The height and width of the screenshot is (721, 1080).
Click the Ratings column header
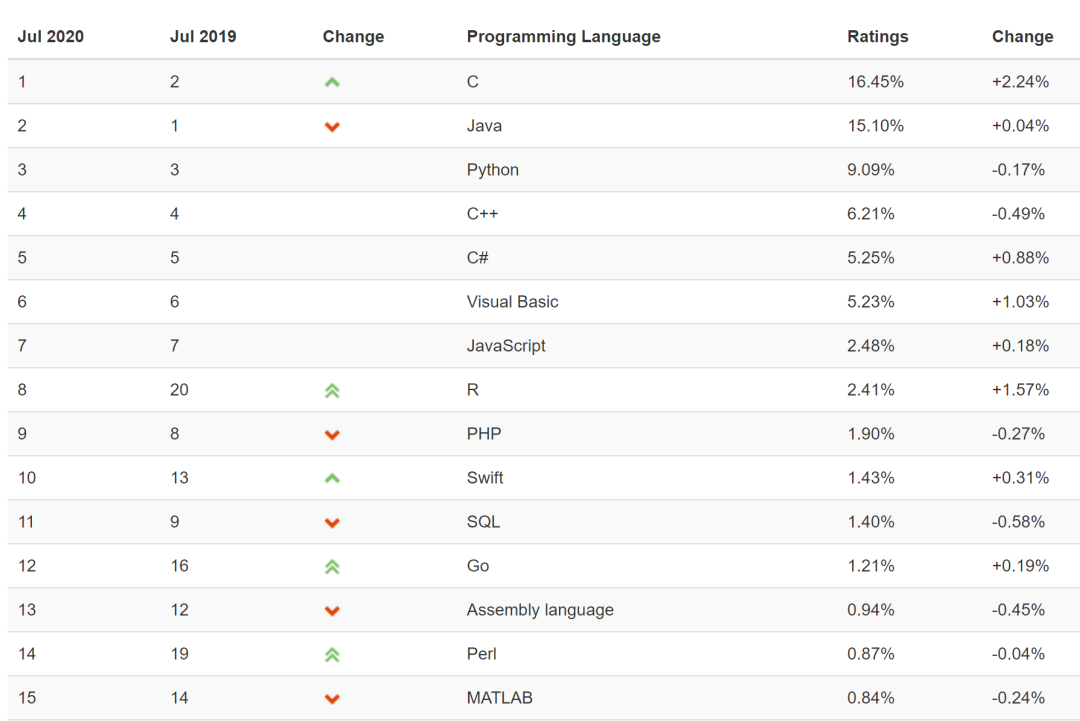tap(878, 36)
